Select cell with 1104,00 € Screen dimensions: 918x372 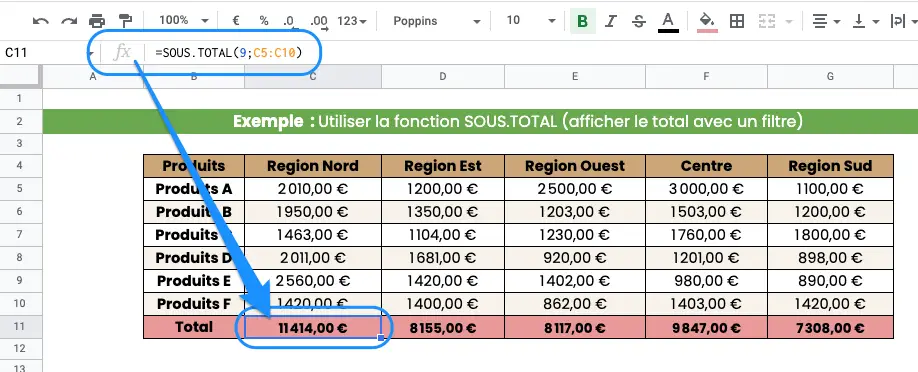pos(443,235)
